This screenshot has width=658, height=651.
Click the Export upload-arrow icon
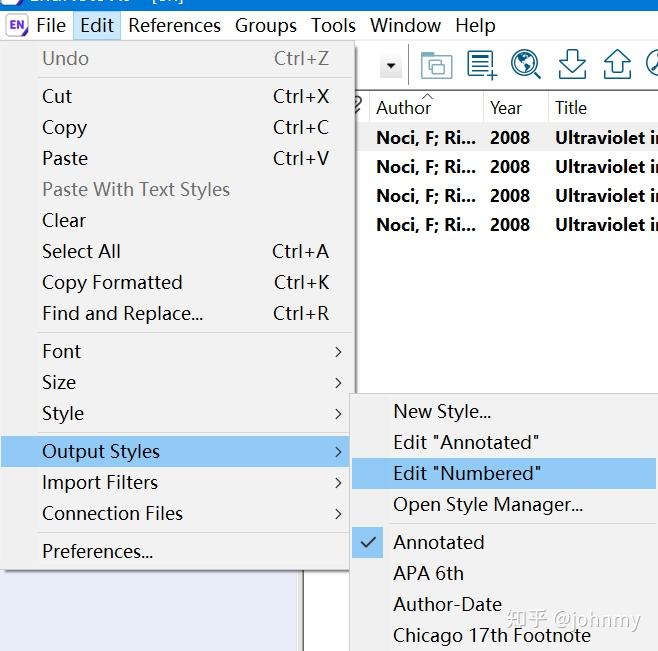(617, 64)
